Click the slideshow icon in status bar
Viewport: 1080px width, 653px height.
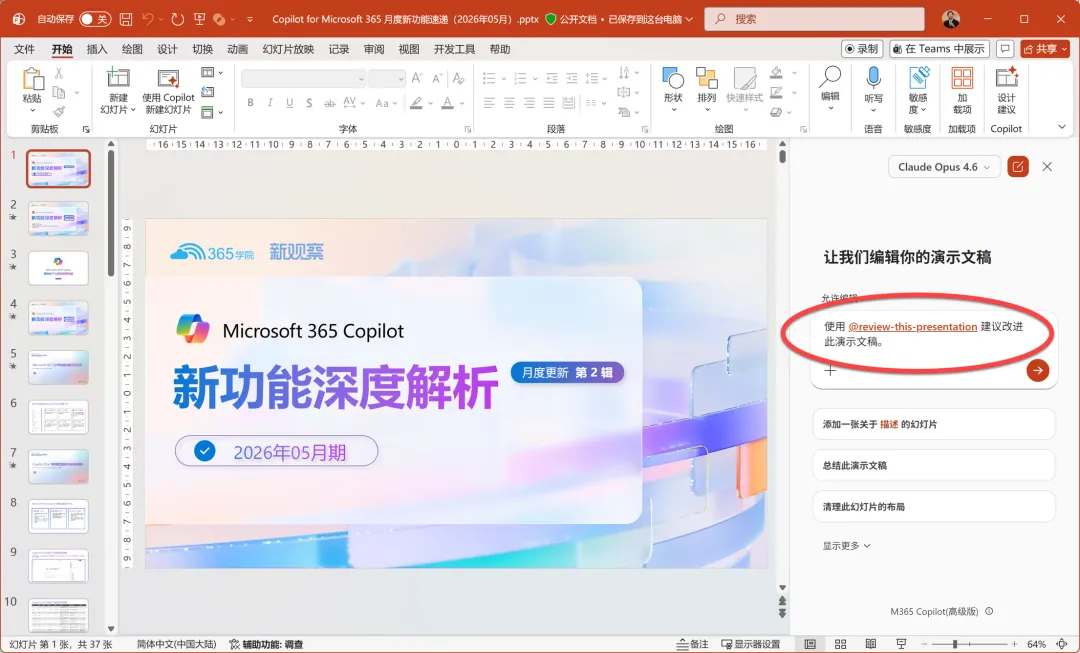901,644
